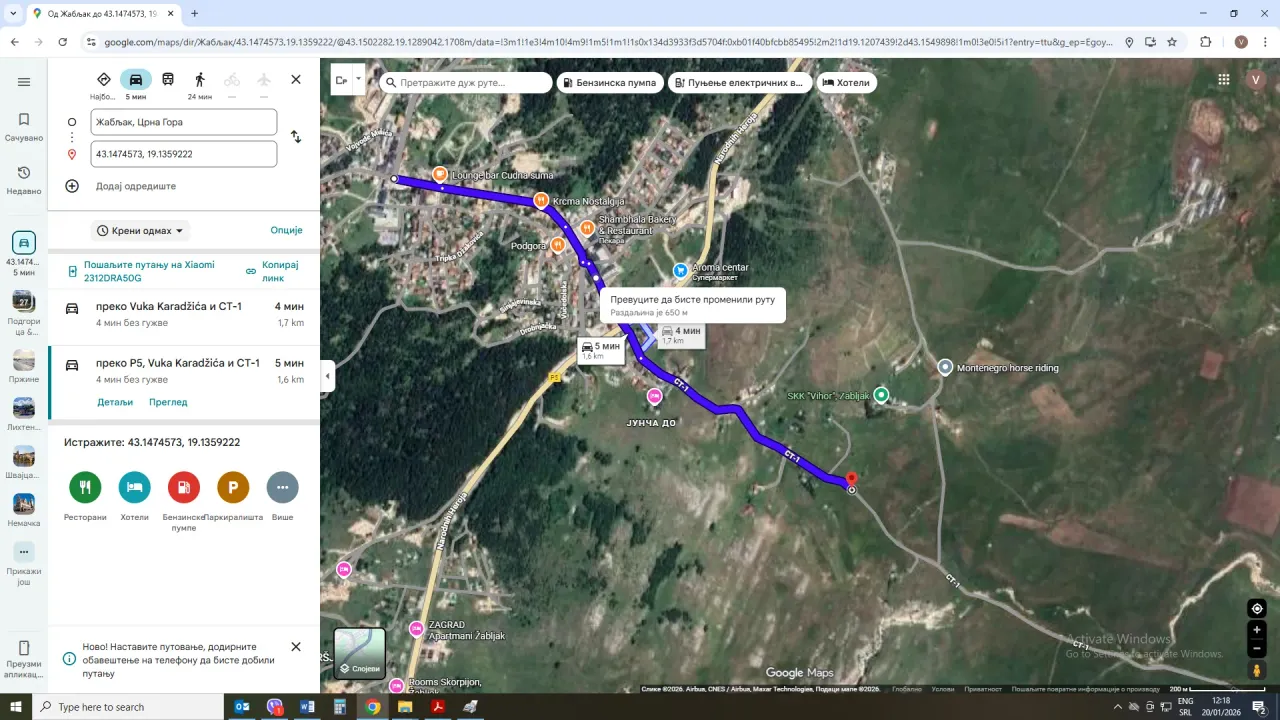Select cycling travel mode
Image resolution: width=1280 pixels, height=720 pixels.
(x=232, y=80)
